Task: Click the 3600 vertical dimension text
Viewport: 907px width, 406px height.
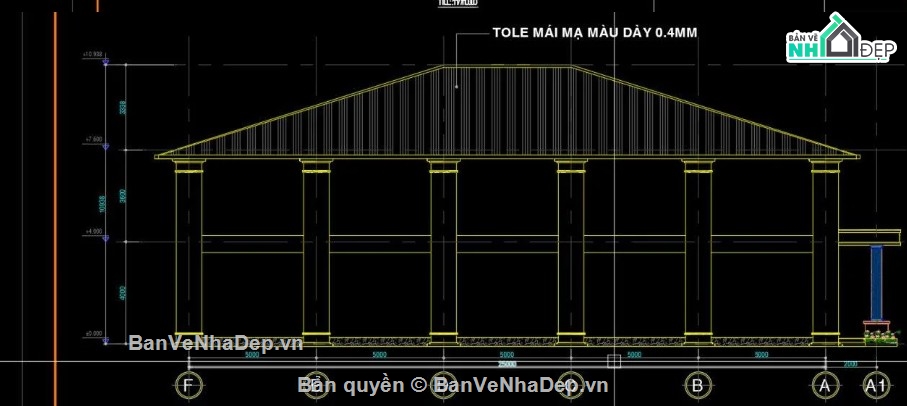Action: point(123,195)
